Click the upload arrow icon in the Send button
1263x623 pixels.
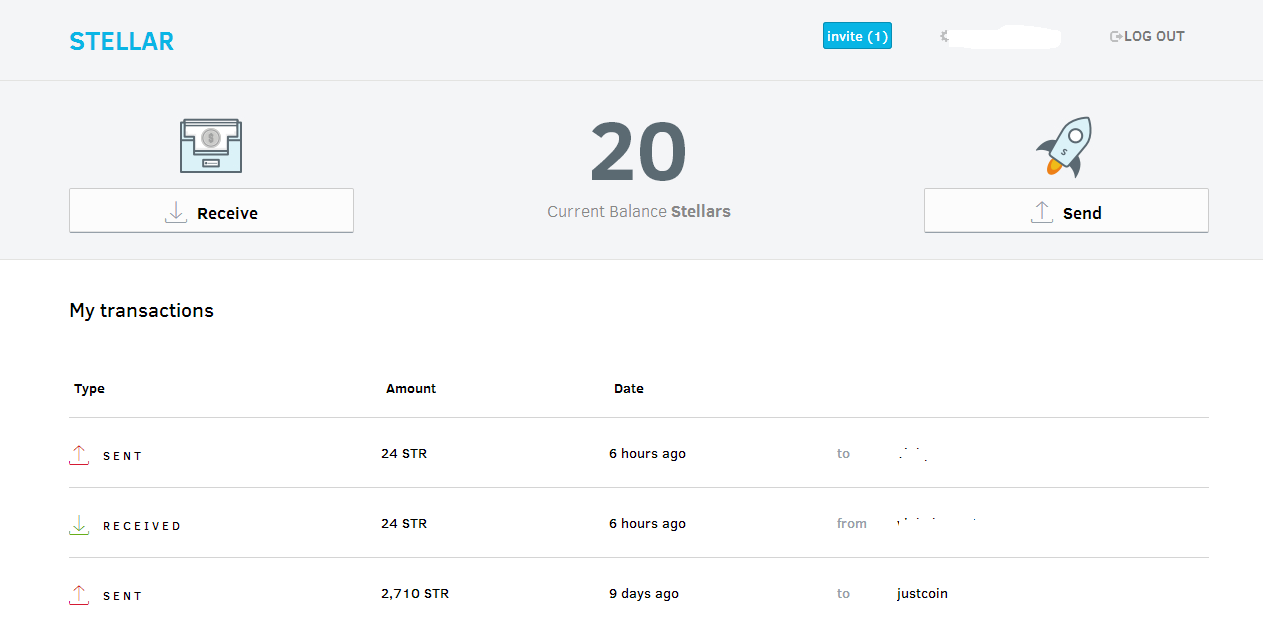[1041, 212]
